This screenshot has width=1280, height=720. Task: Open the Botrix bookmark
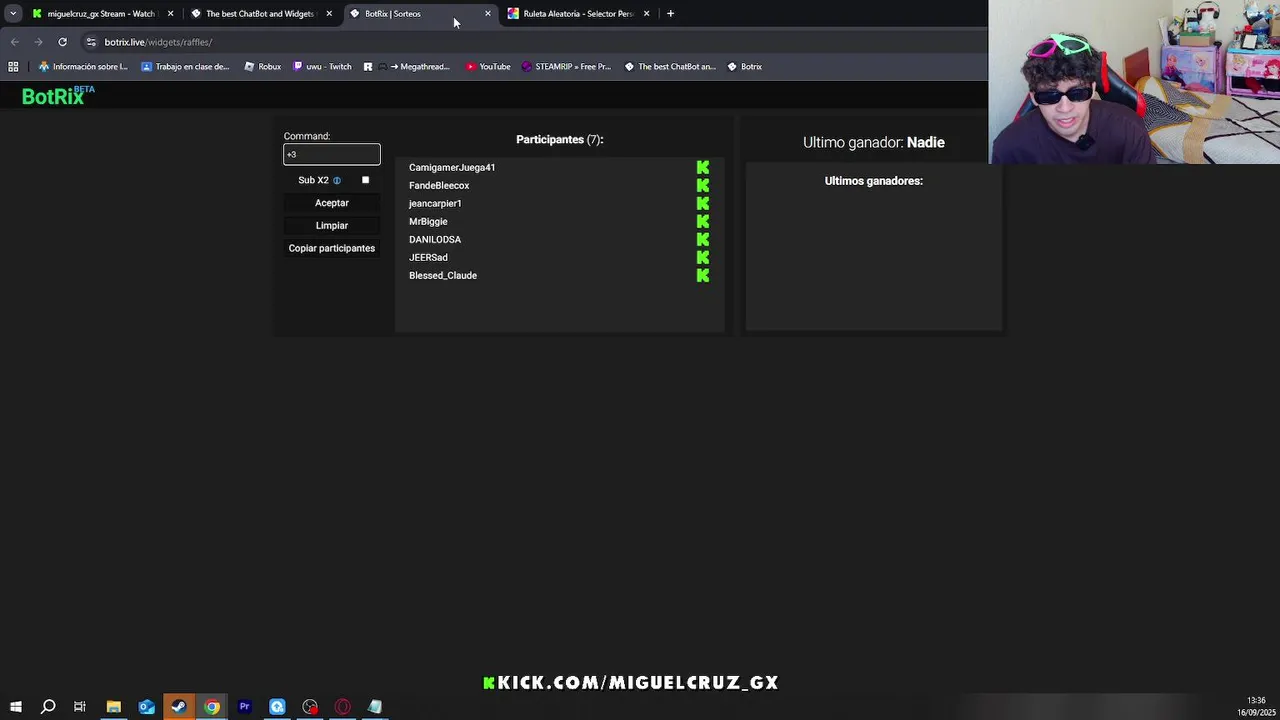[745, 67]
